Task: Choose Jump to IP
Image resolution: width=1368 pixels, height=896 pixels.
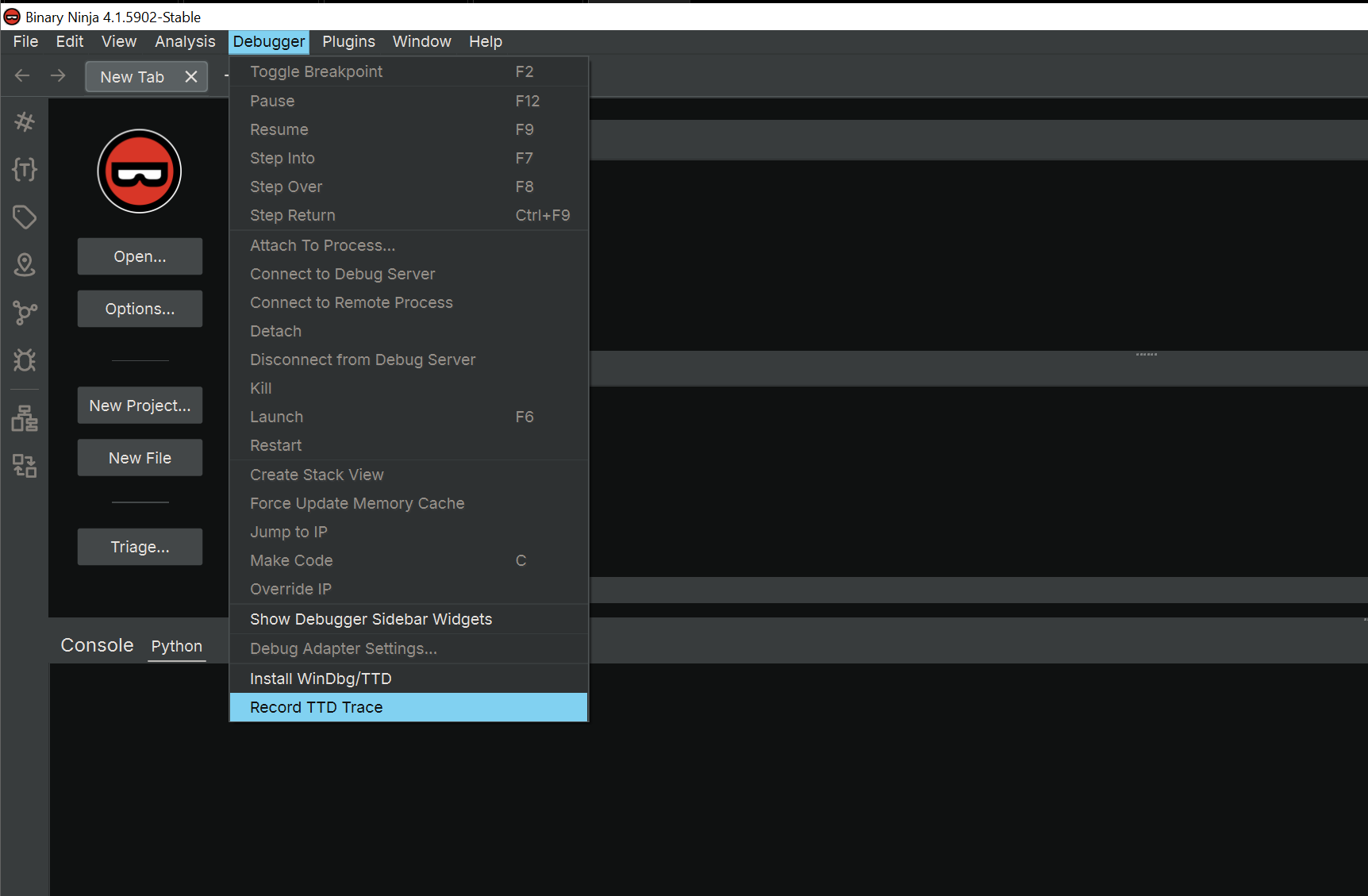Action: pyautogui.click(x=409, y=532)
